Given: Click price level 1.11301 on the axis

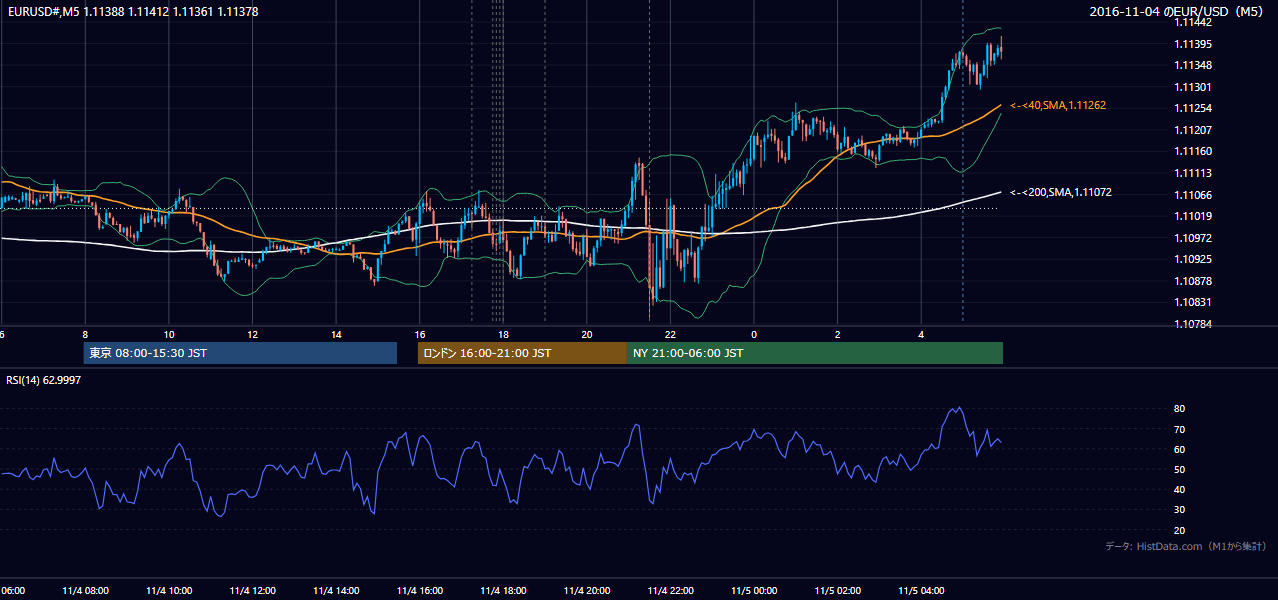Looking at the screenshot, I should click(x=1192, y=87).
